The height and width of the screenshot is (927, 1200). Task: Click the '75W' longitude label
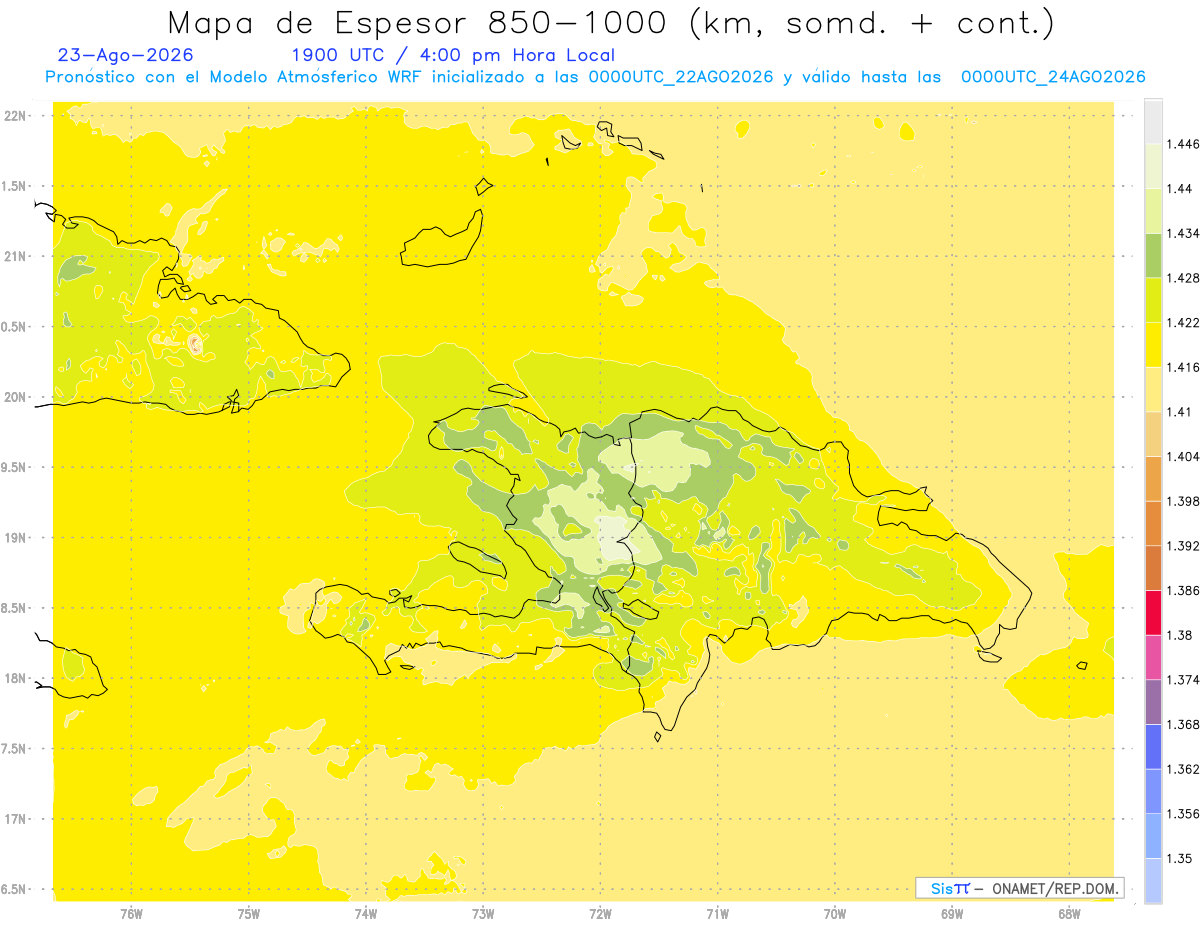pos(248,914)
